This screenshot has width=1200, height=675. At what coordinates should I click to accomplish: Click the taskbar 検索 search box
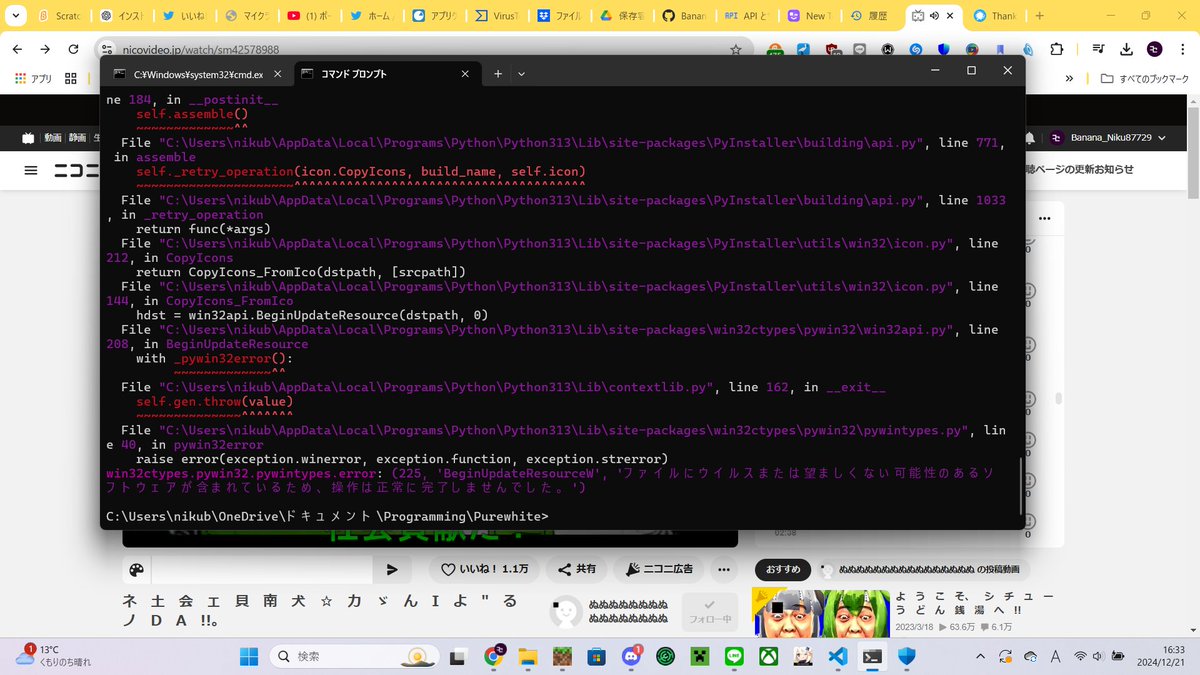tap(355, 656)
